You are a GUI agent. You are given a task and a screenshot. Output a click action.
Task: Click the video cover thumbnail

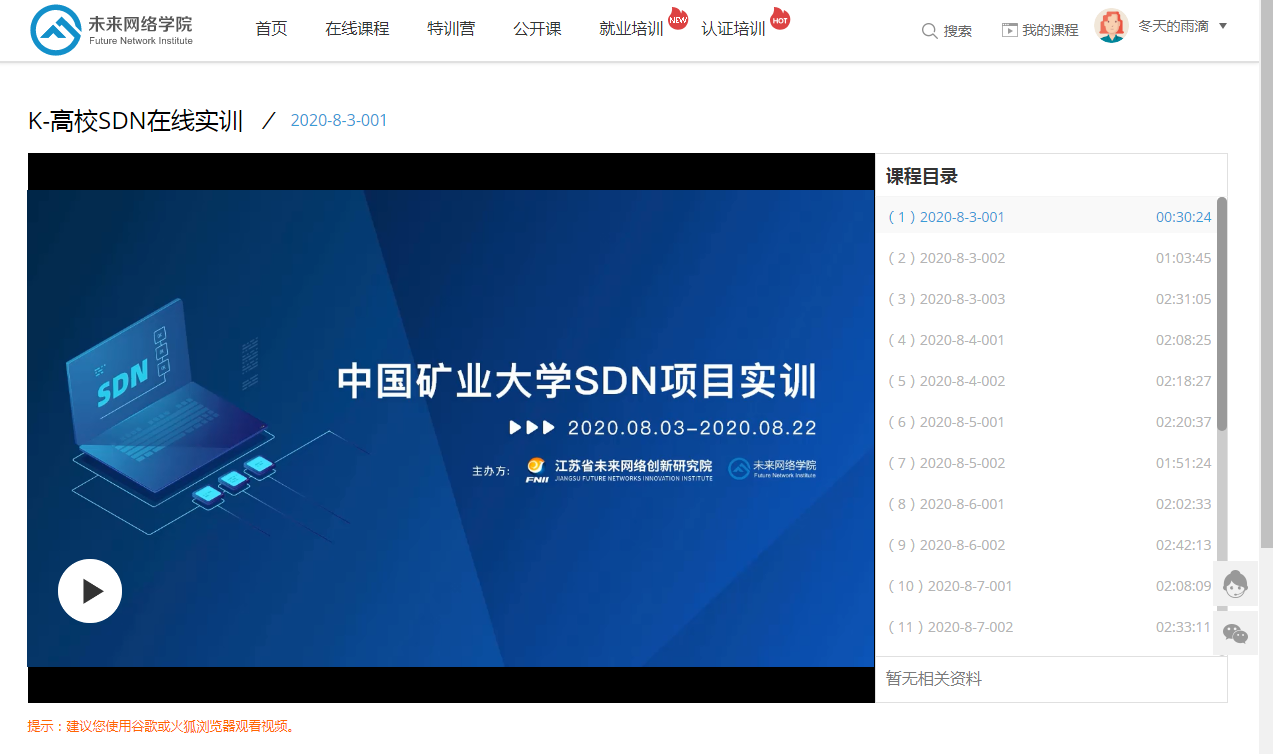(451, 428)
